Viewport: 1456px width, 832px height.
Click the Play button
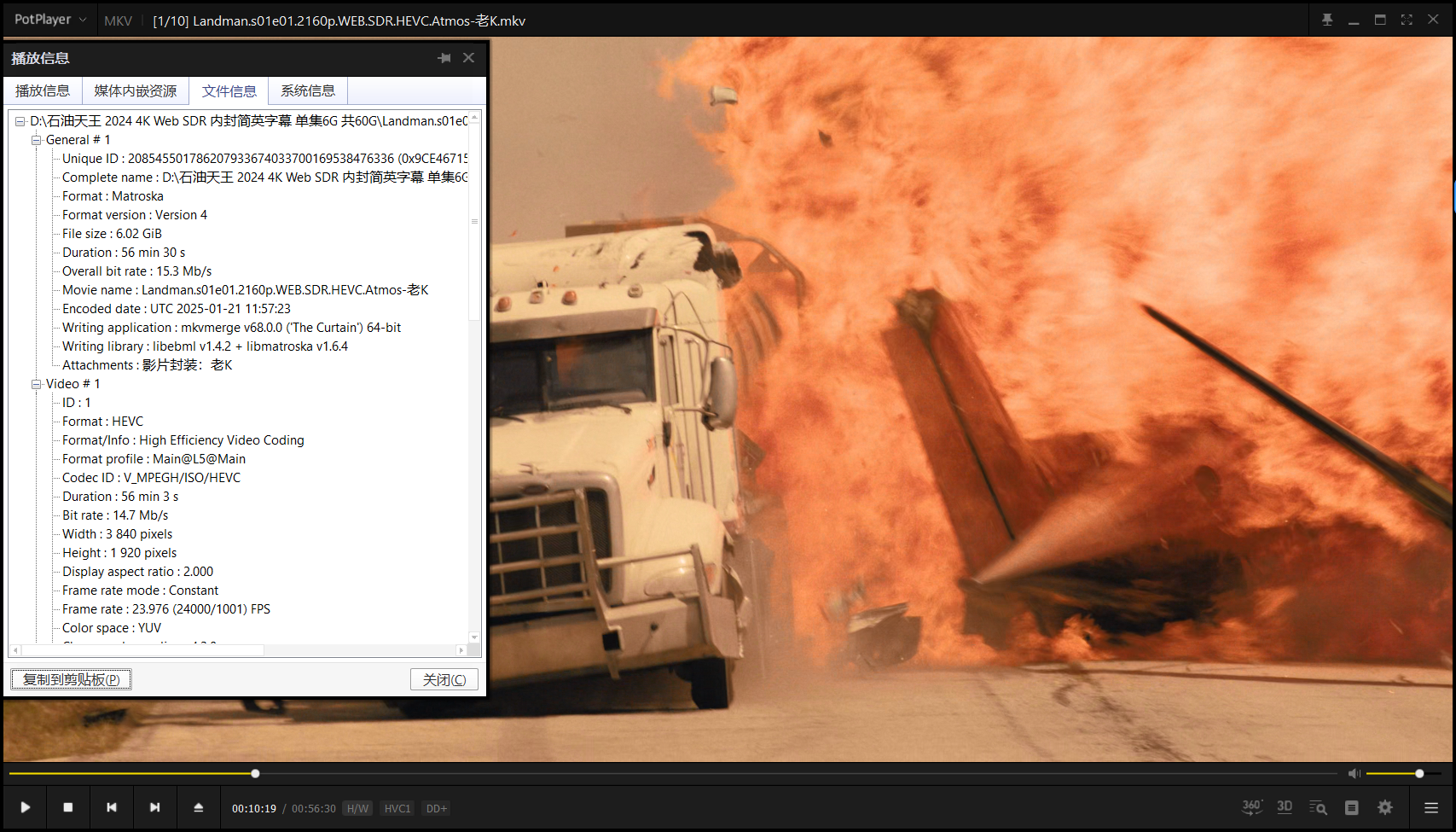click(26, 807)
